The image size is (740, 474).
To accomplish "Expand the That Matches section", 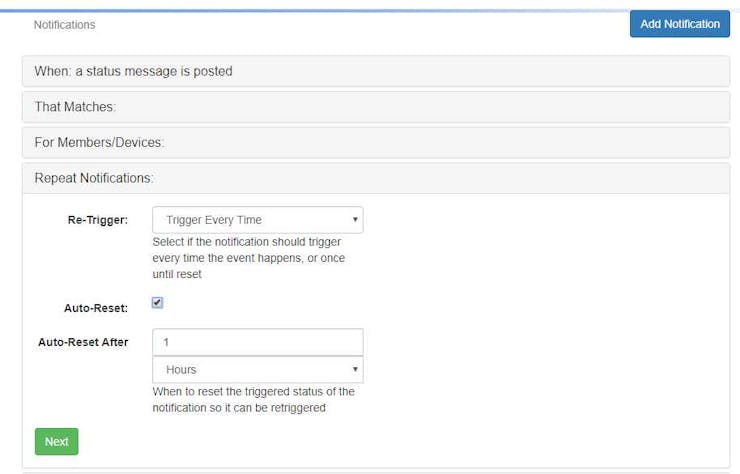I will 376,107.
